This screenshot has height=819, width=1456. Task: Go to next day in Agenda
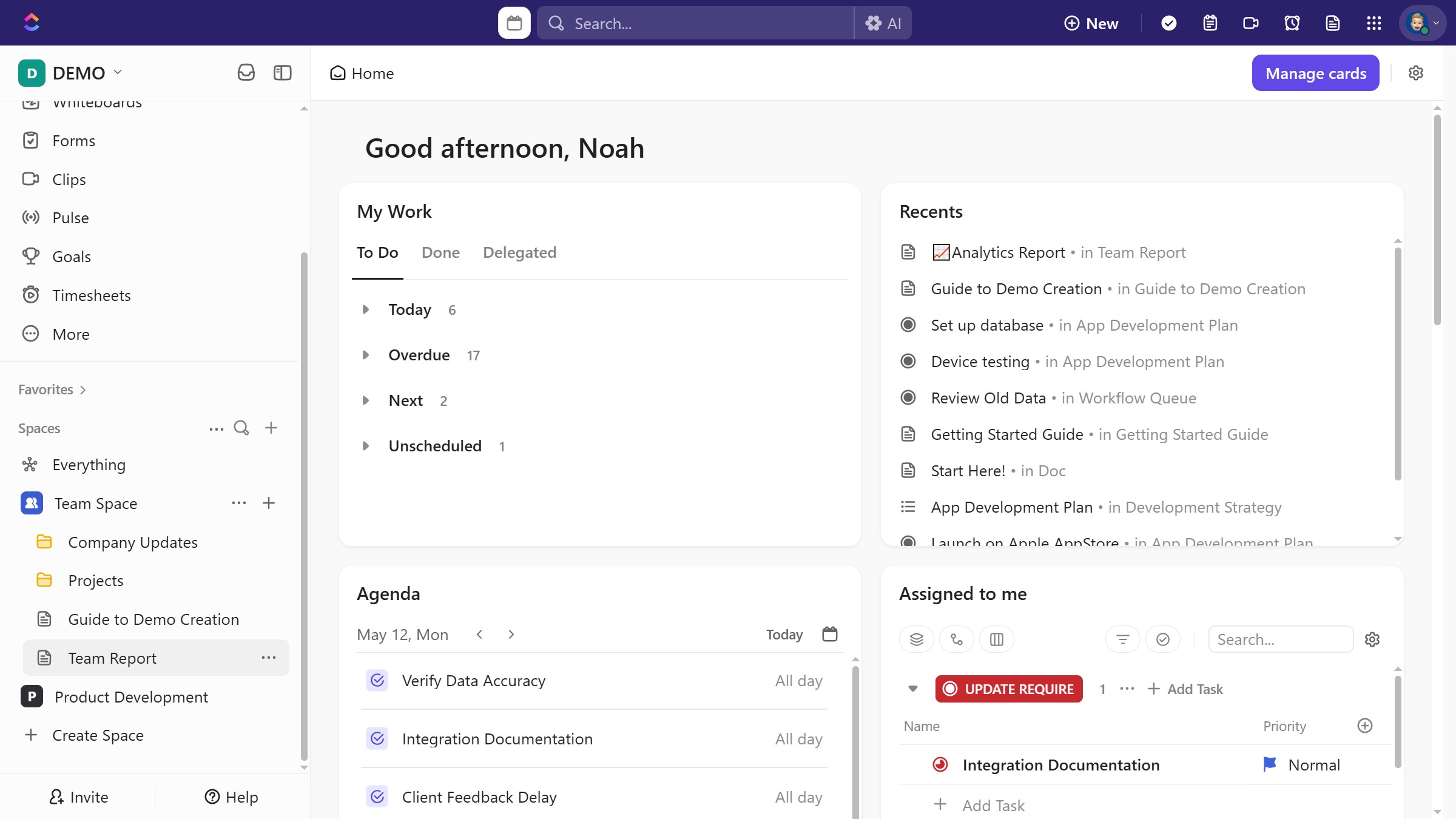(x=511, y=635)
